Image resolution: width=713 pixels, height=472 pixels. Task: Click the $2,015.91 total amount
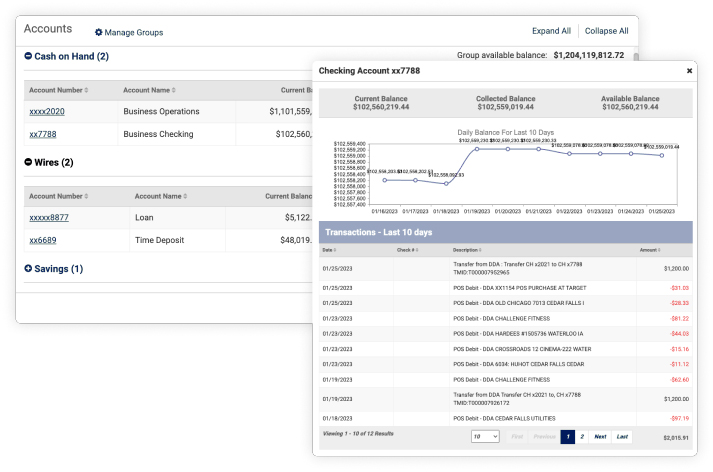(x=676, y=437)
